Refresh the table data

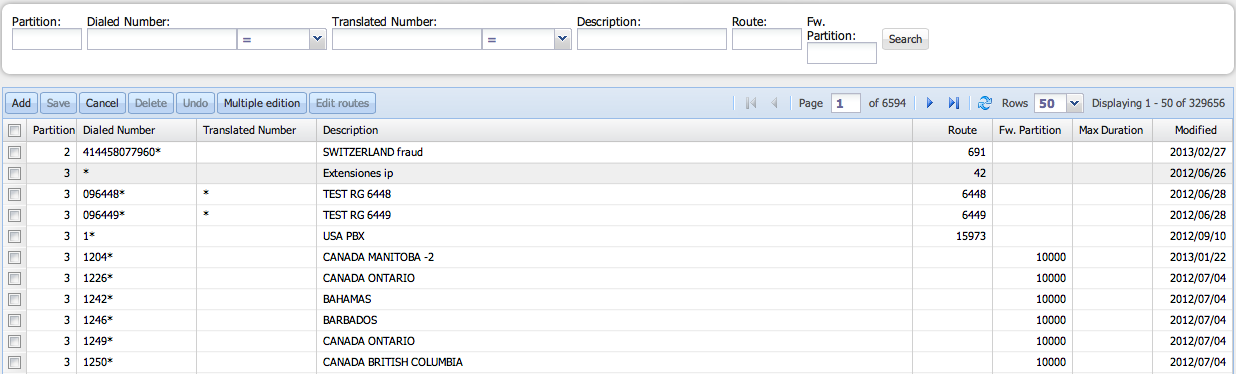tap(985, 103)
